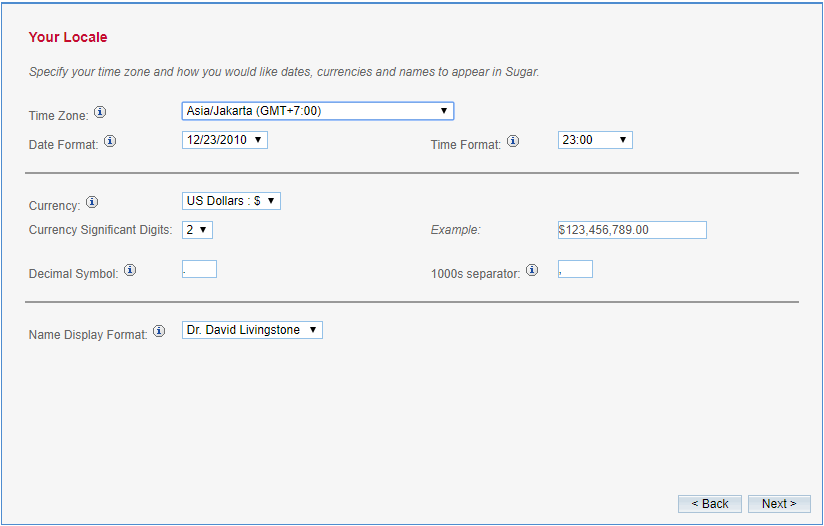Click info icon beside 1000s separator
Screen dimensions: 824x526
pyautogui.click(x=532, y=270)
